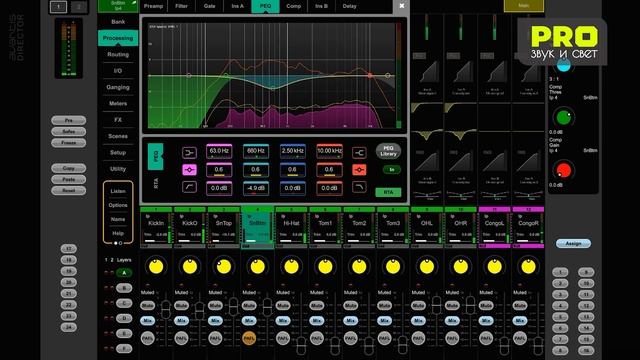
Task: Click the yellow rotary knob on OHL channel
Action: coord(427,267)
